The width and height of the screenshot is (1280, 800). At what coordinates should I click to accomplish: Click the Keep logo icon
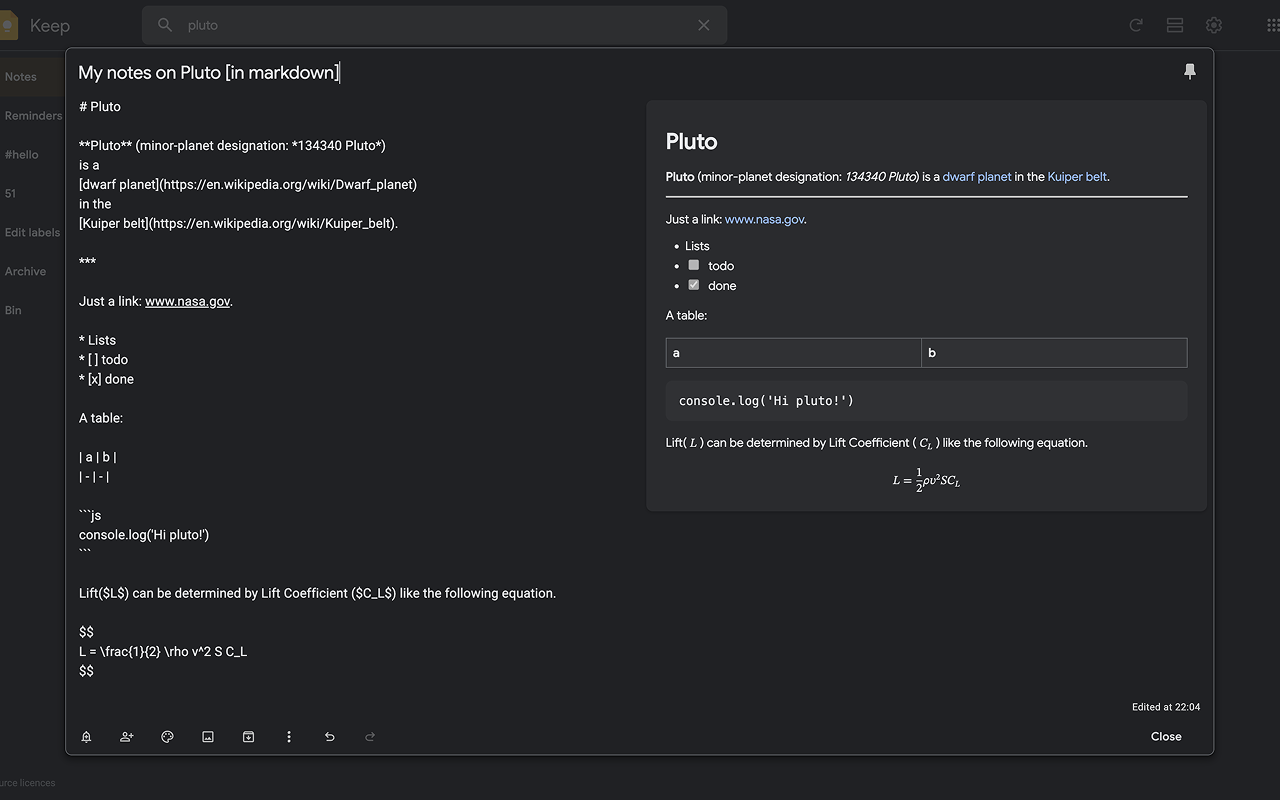(10, 25)
